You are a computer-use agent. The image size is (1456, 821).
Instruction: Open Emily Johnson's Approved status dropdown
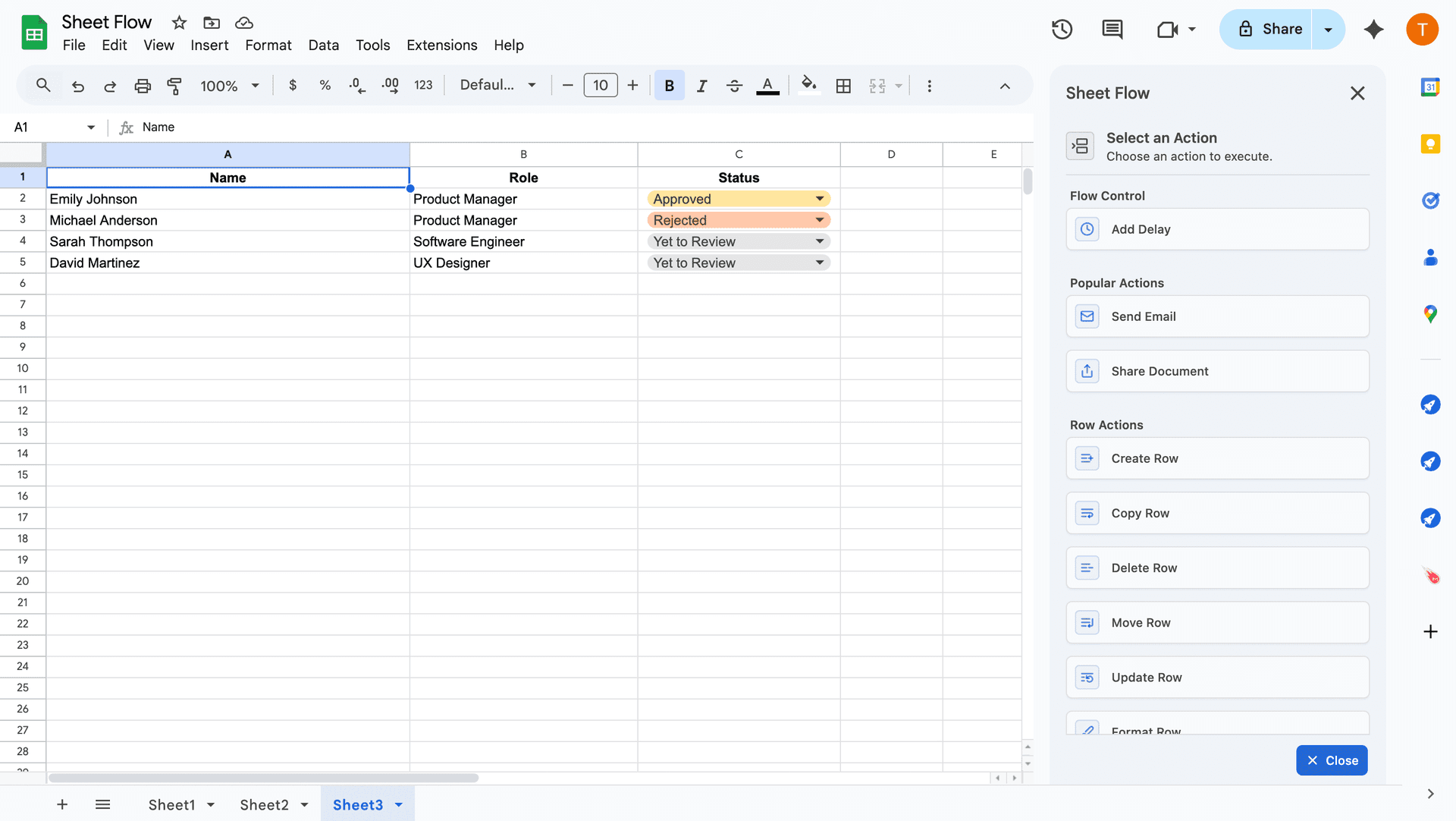point(819,199)
